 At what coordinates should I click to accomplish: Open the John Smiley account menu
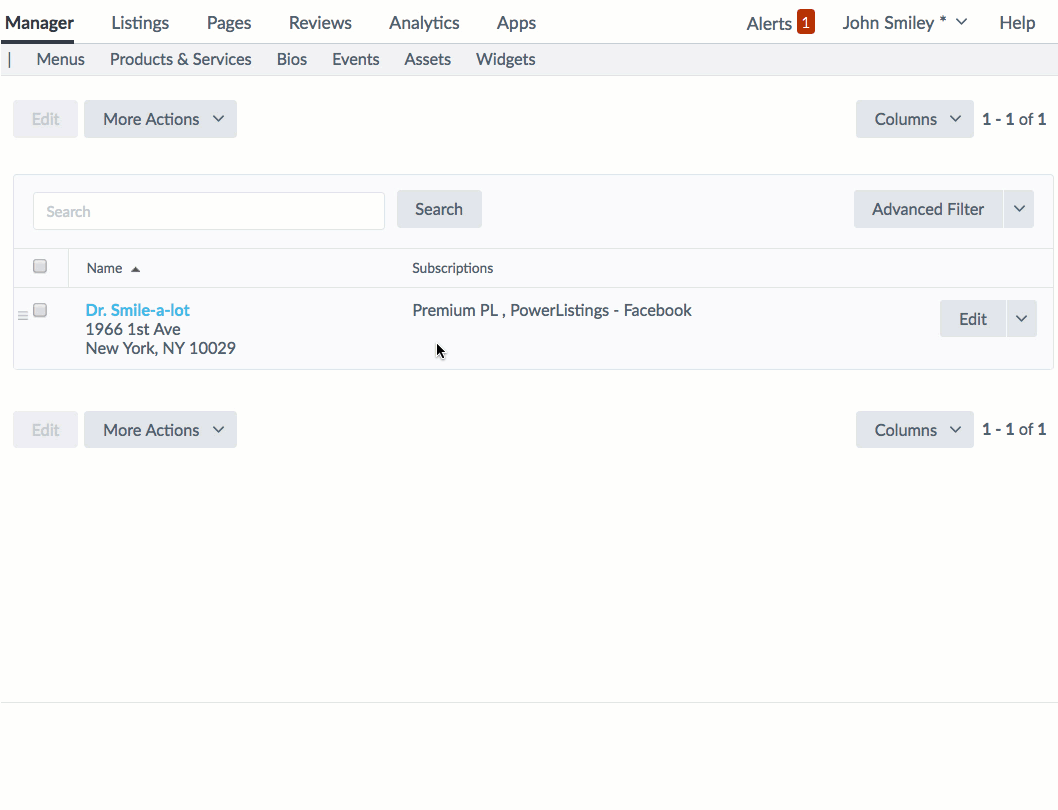903,21
